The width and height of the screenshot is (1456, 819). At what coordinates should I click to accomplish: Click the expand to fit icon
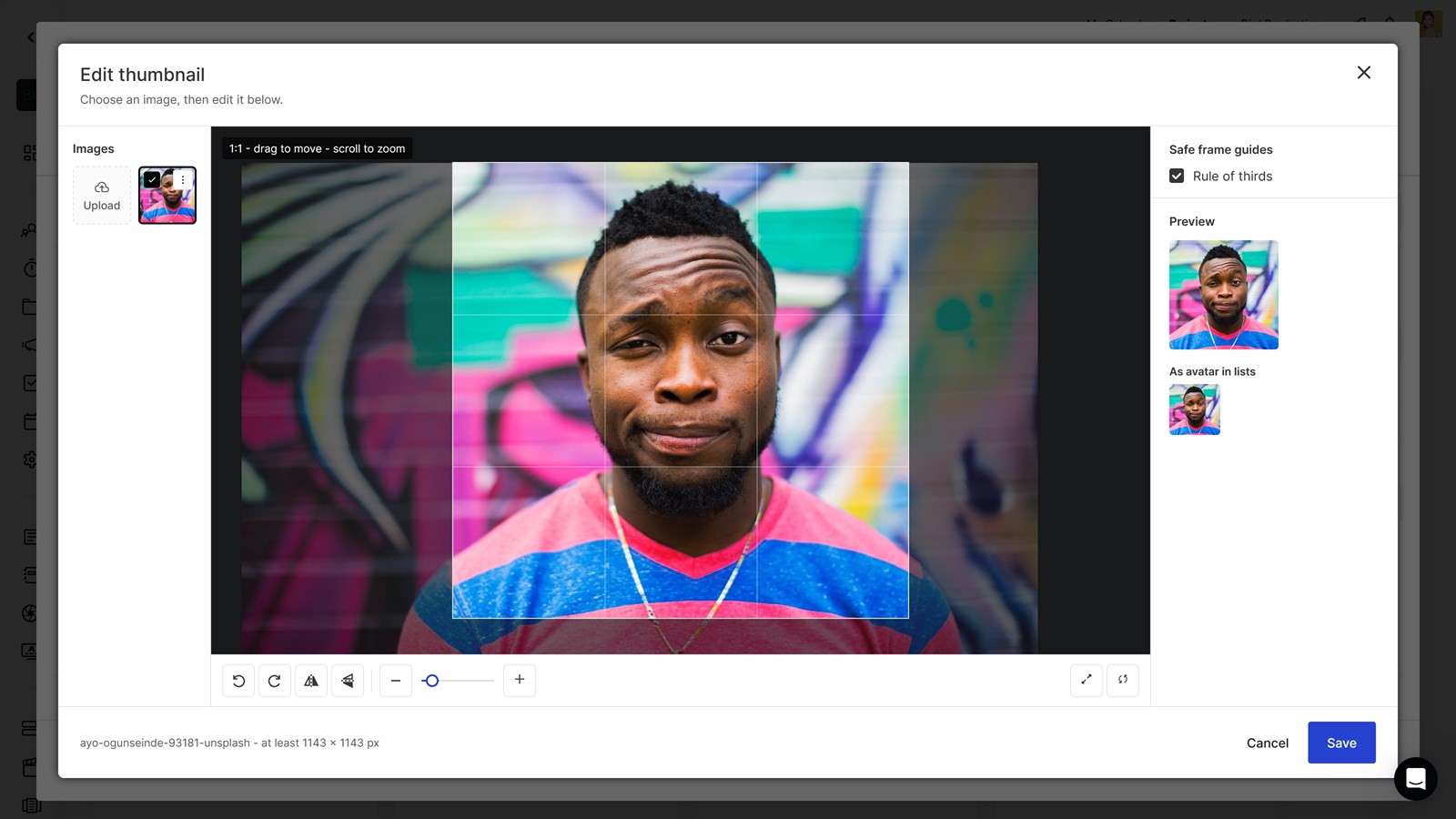pyautogui.click(x=1087, y=680)
